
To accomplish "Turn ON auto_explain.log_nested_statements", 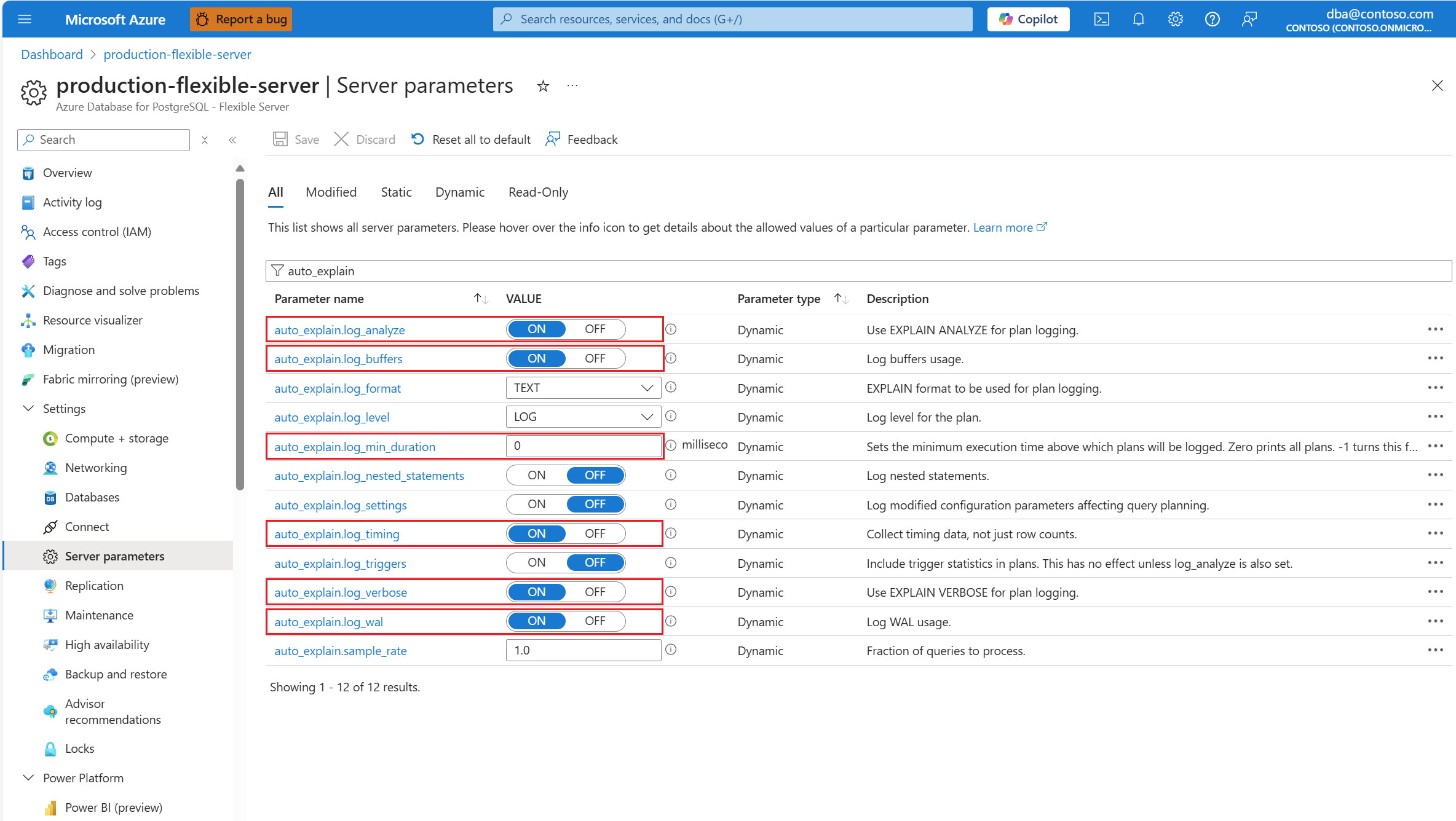I will tap(536, 475).
